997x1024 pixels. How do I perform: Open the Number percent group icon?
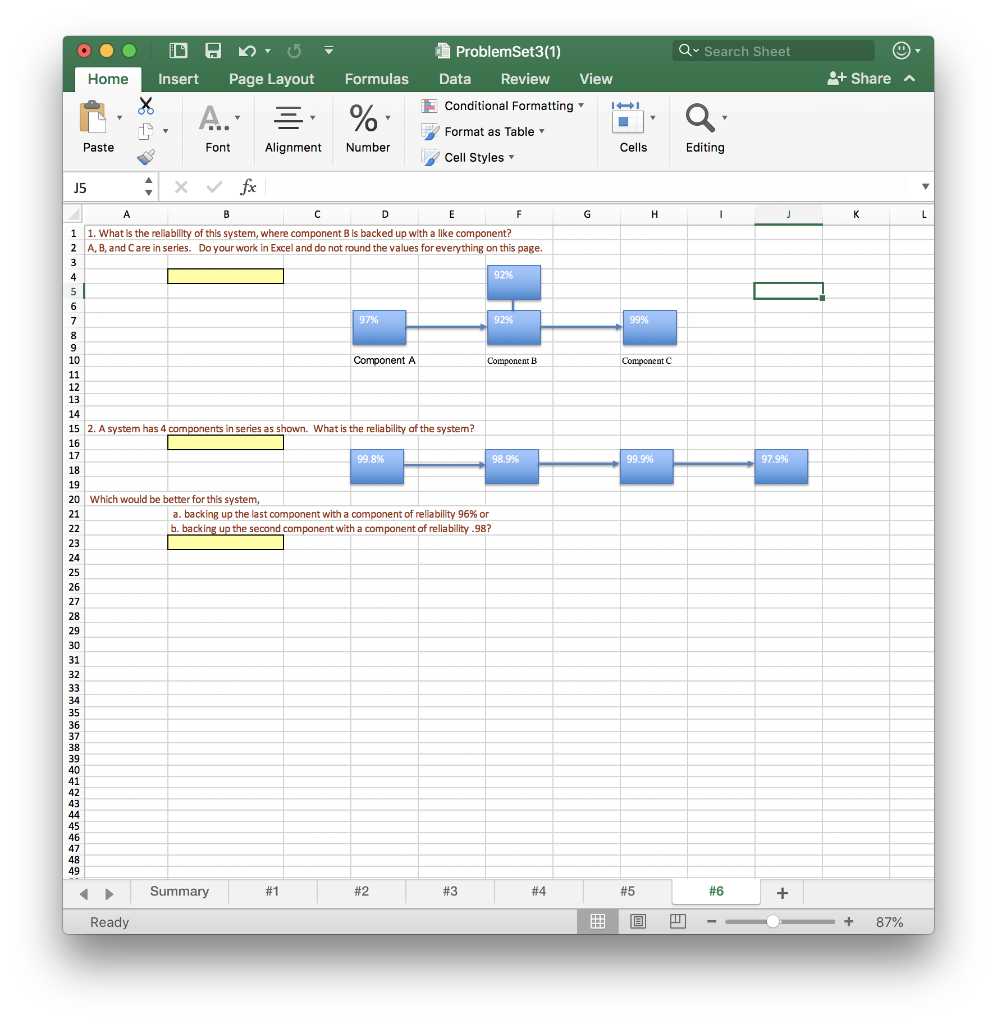364,118
